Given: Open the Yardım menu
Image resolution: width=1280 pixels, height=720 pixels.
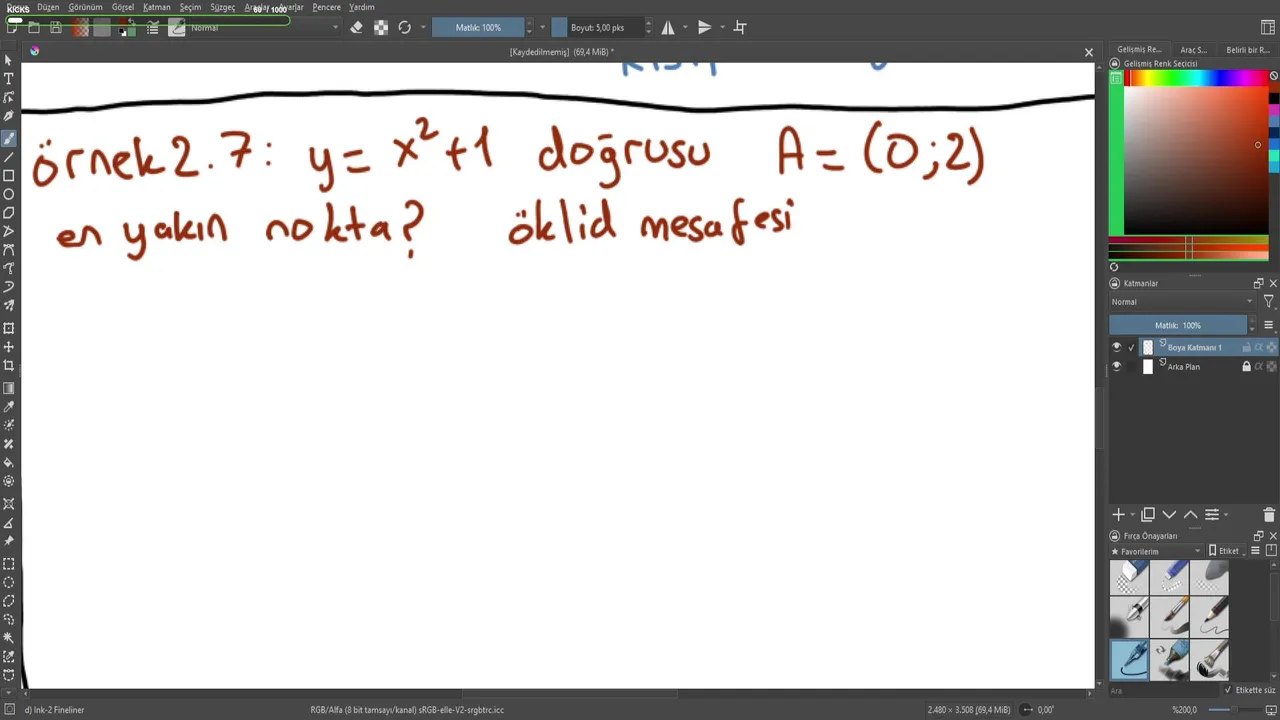Looking at the screenshot, I should (362, 7).
